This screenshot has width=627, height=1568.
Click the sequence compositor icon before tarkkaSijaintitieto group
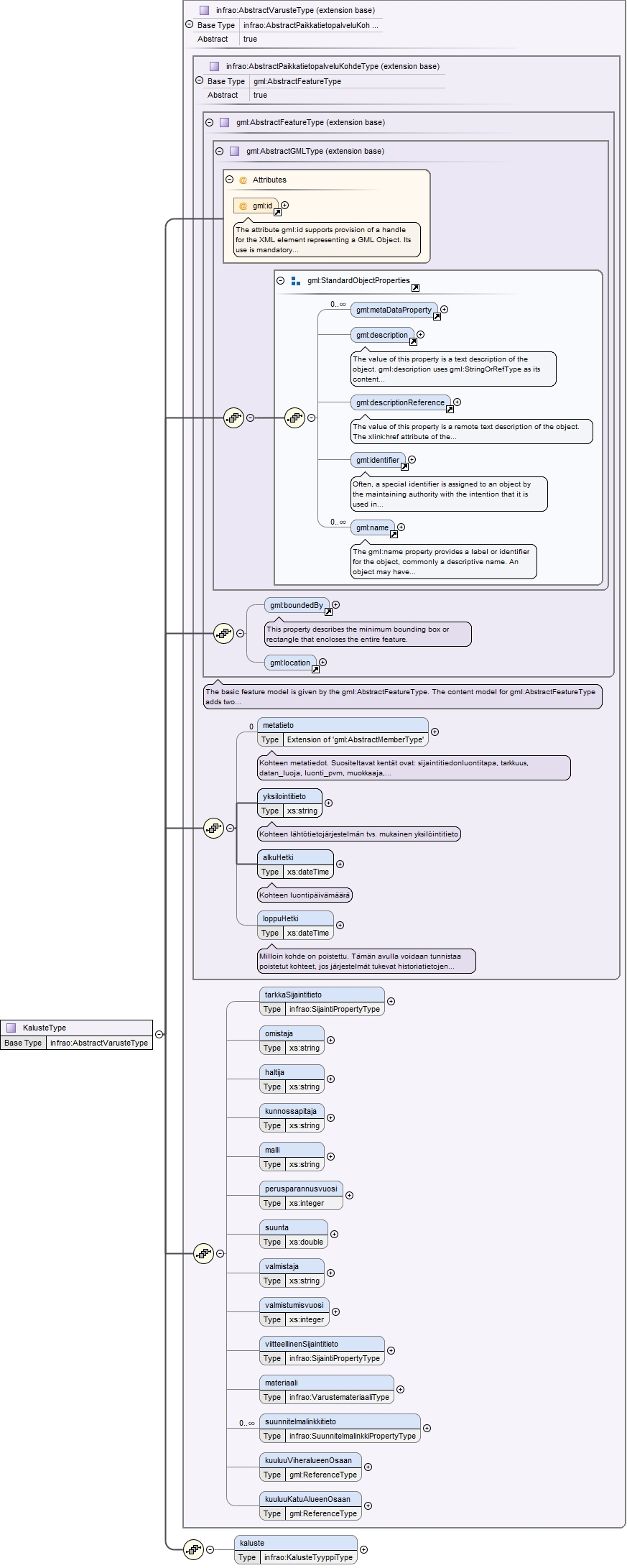click(204, 1253)
